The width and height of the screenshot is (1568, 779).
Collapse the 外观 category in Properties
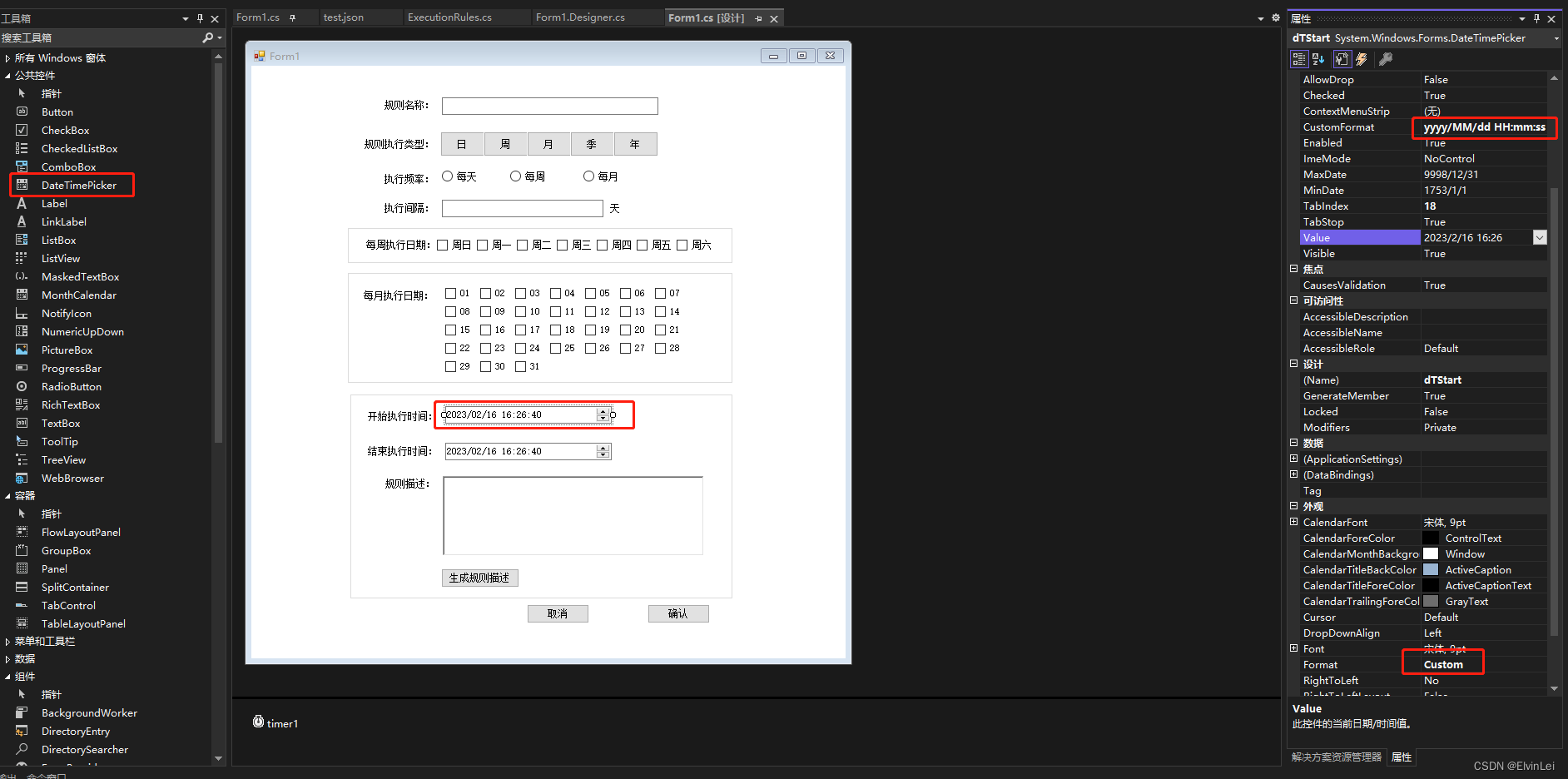pyautogui.click(x=1293, y=506)
